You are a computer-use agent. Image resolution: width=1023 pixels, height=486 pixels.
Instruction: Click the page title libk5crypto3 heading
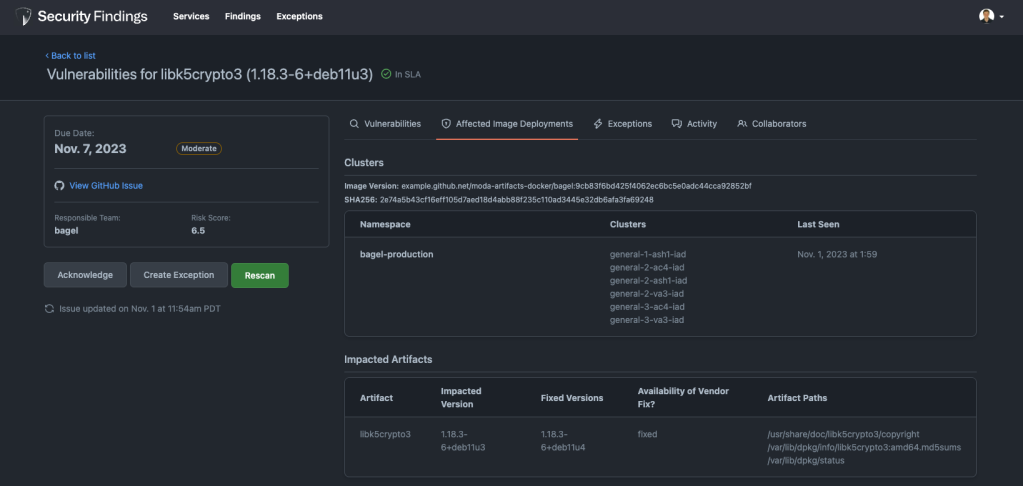coord(209,74)
